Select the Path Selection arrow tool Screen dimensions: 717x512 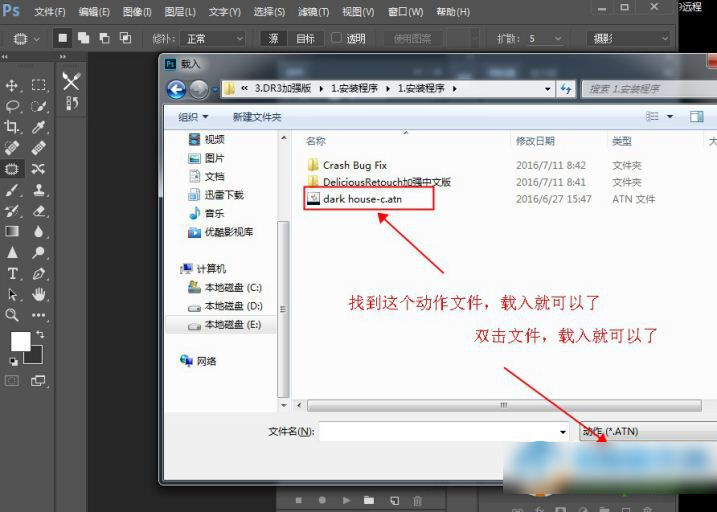tap(11, 294)
